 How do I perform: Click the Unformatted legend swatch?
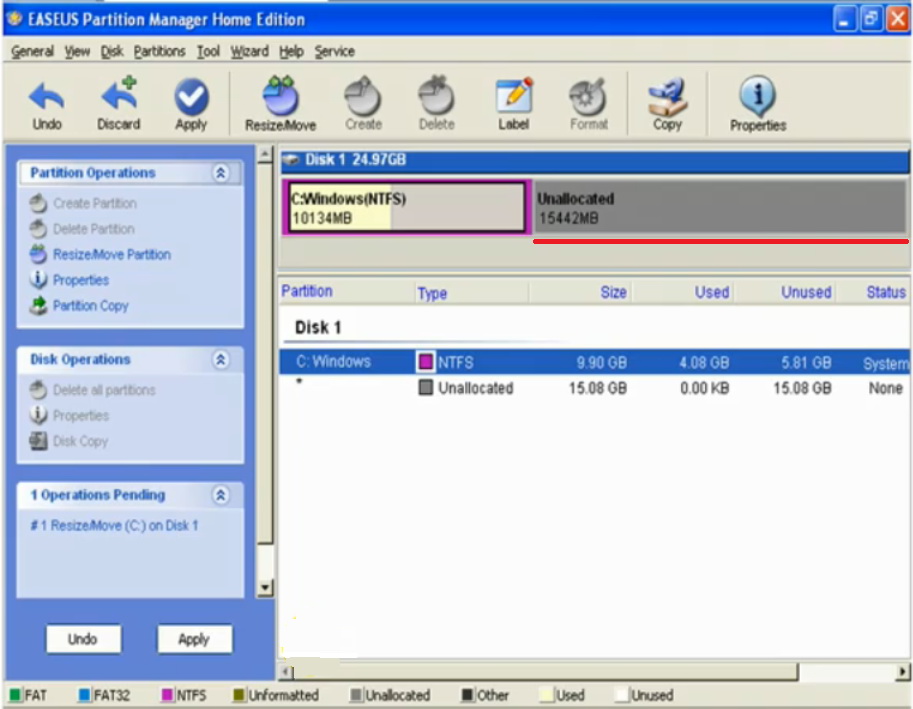point(239,694)
